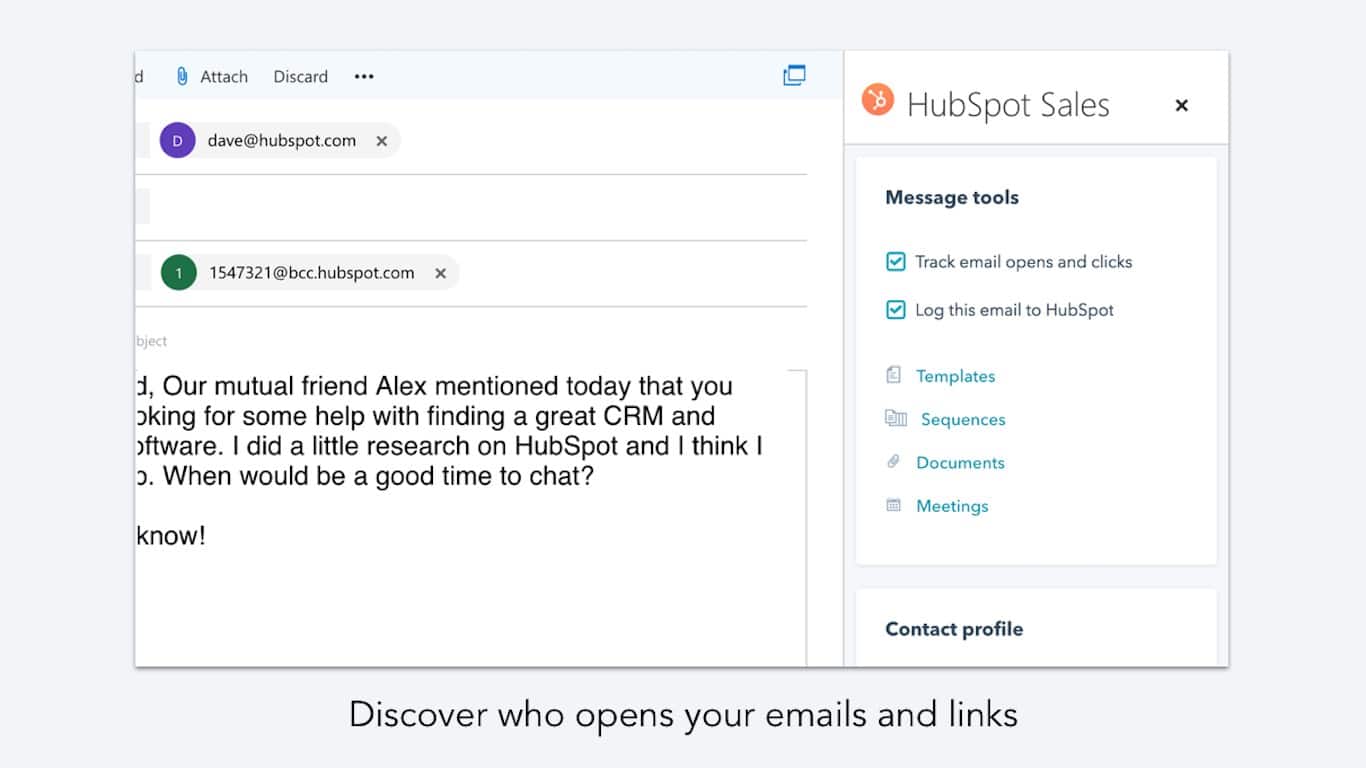Click the pop-out window icon
Viewport: 1366px width, 768px height.
(794, 75)
